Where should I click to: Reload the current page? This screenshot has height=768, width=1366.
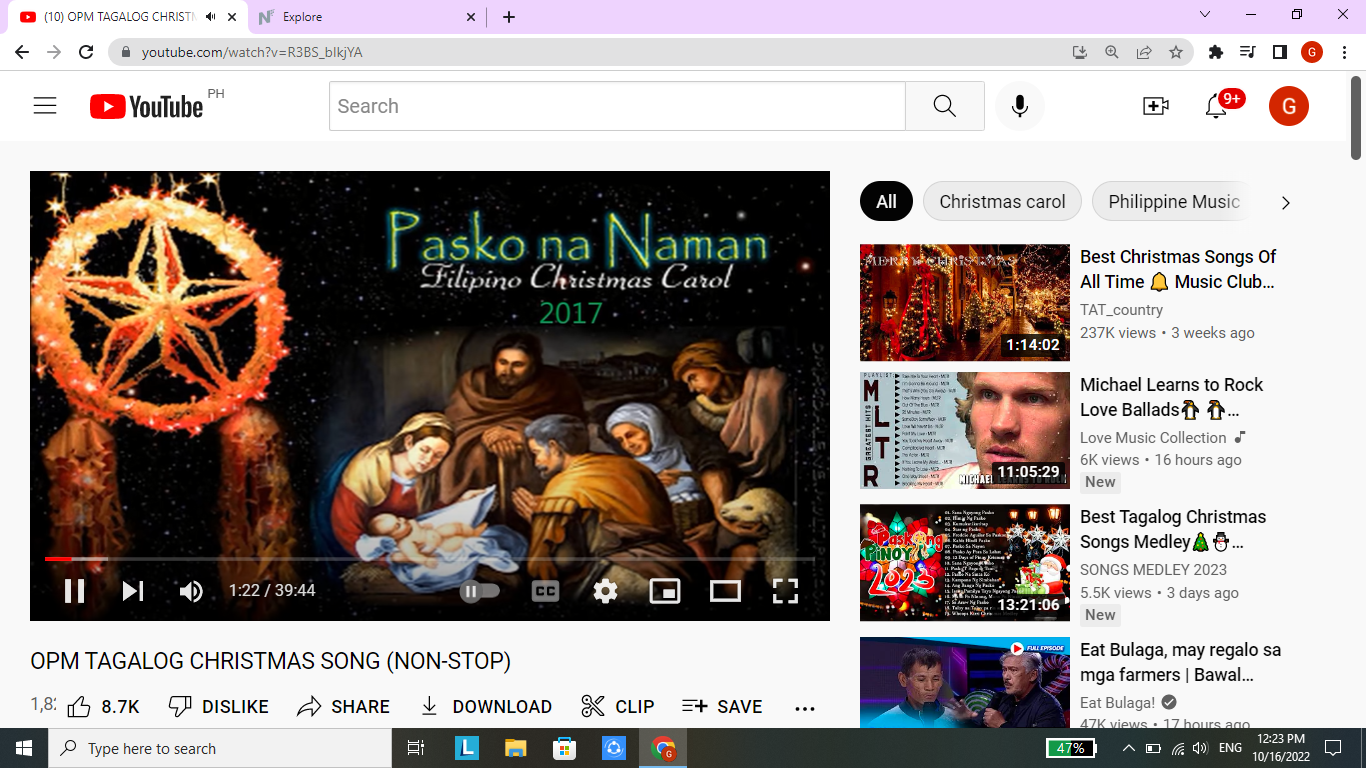(x=86, y=52)
